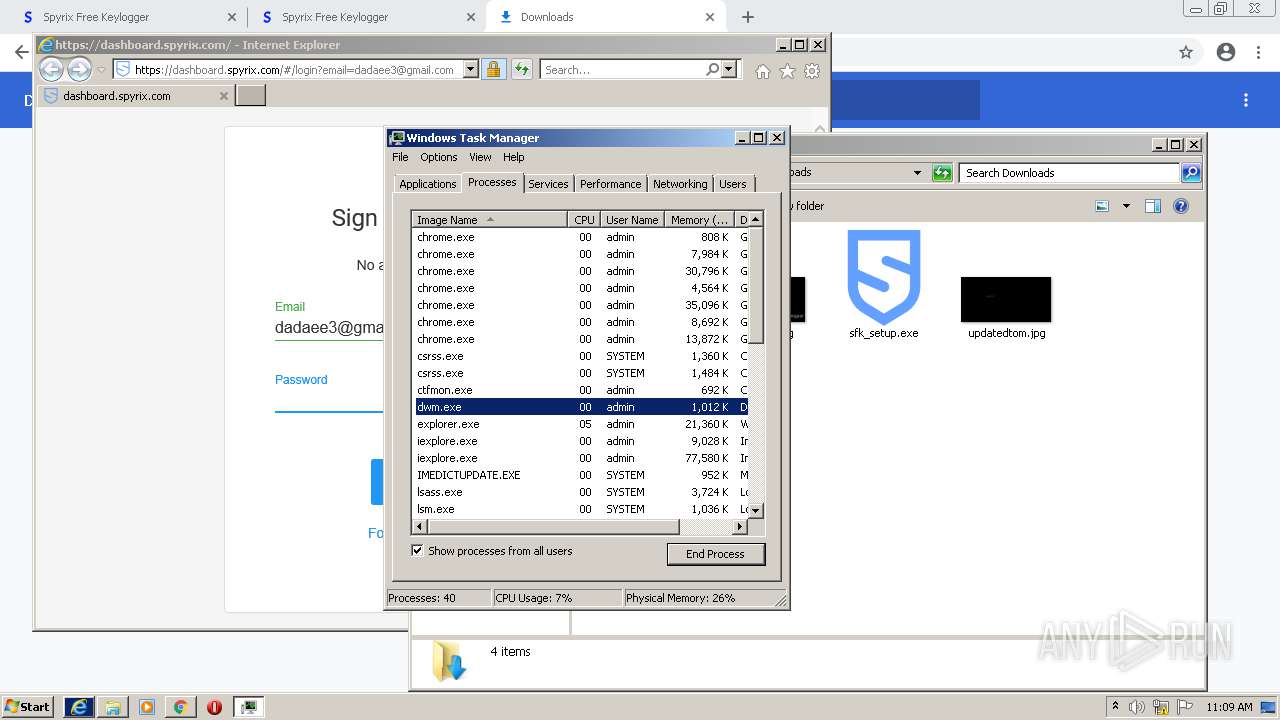Launch Internet Explorer from taskbar
The width and height of the screenshot is (1280, 720).
[79, 707]
